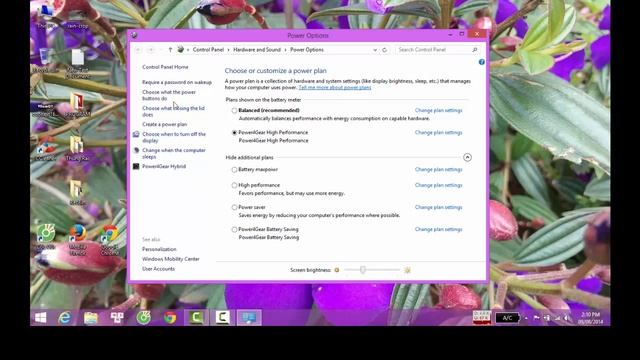Click the taskbar clock showing 2:10 PM
640x360 pixels.
click(x=591, y=318)
